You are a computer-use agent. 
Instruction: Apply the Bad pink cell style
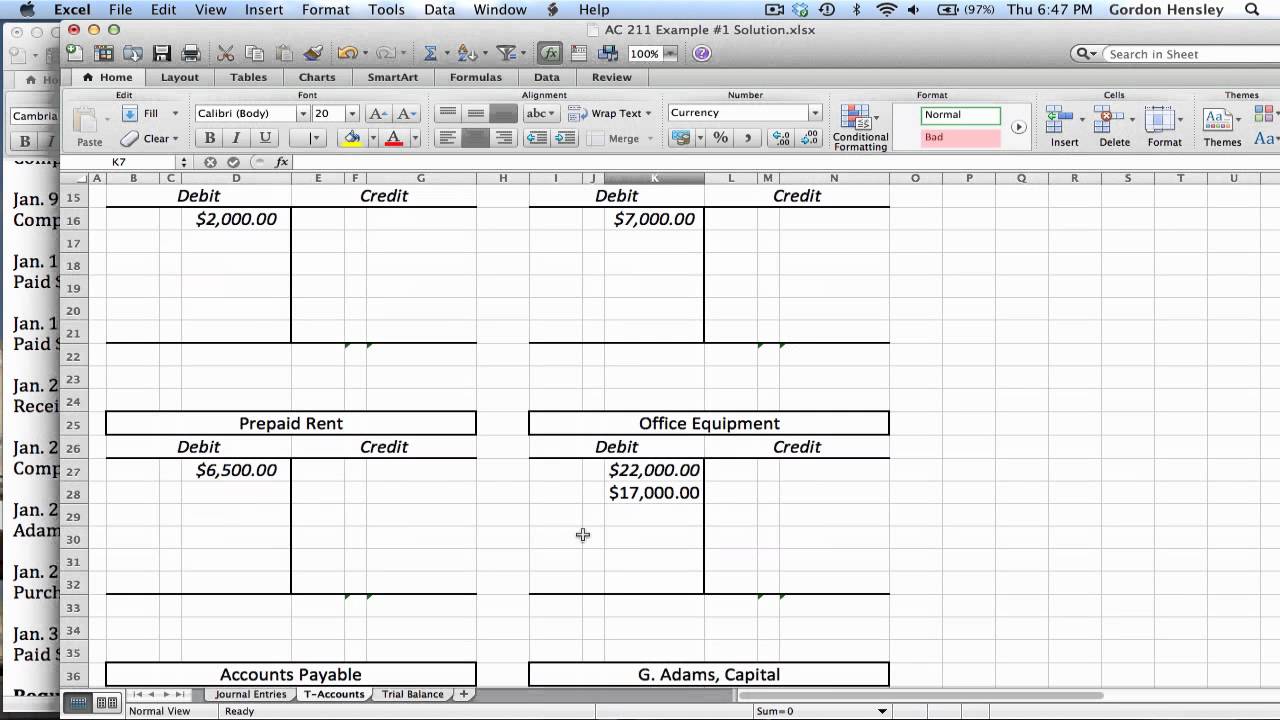click(x=961, y=138)
